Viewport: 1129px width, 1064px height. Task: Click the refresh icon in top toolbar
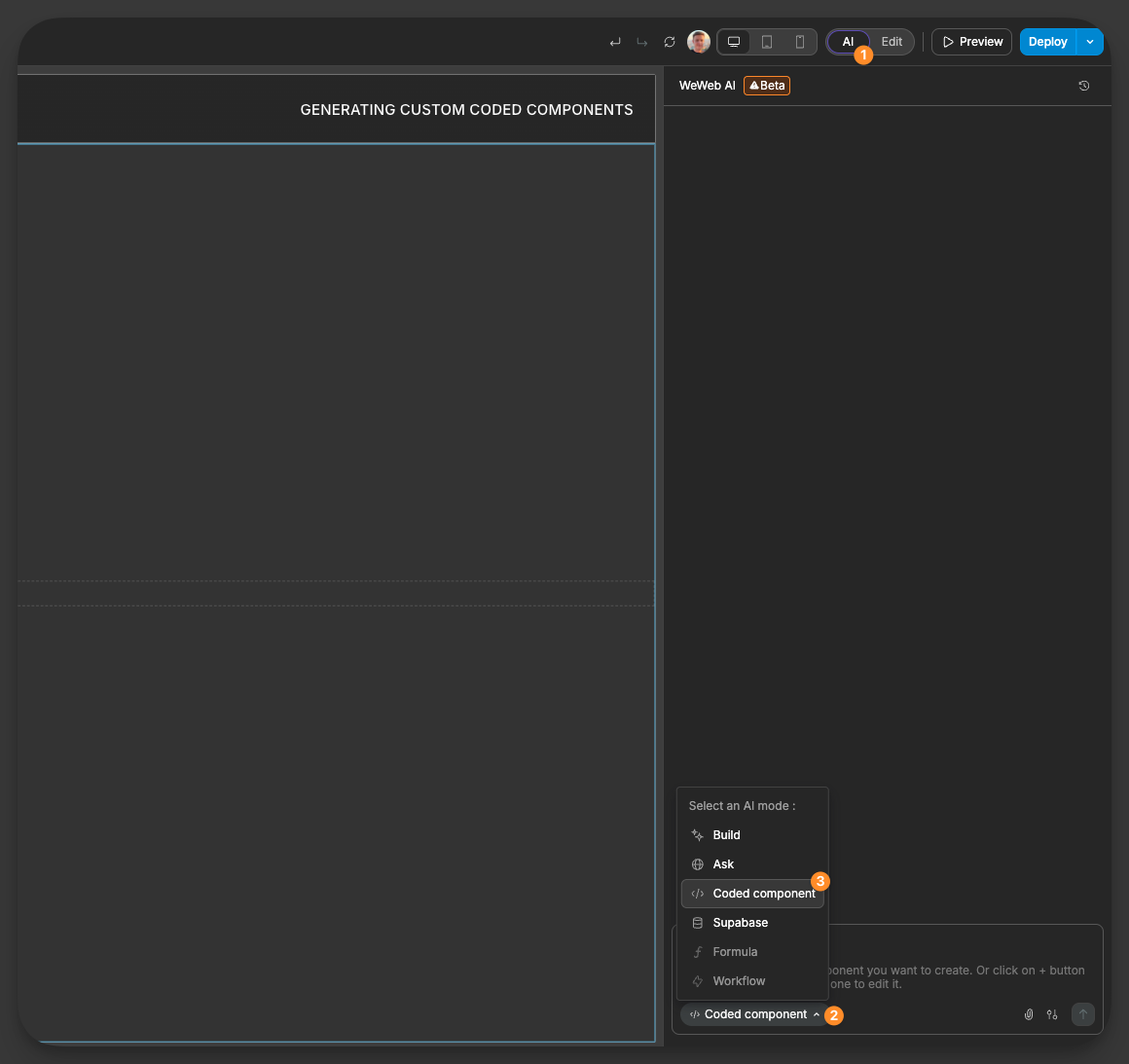670,42
